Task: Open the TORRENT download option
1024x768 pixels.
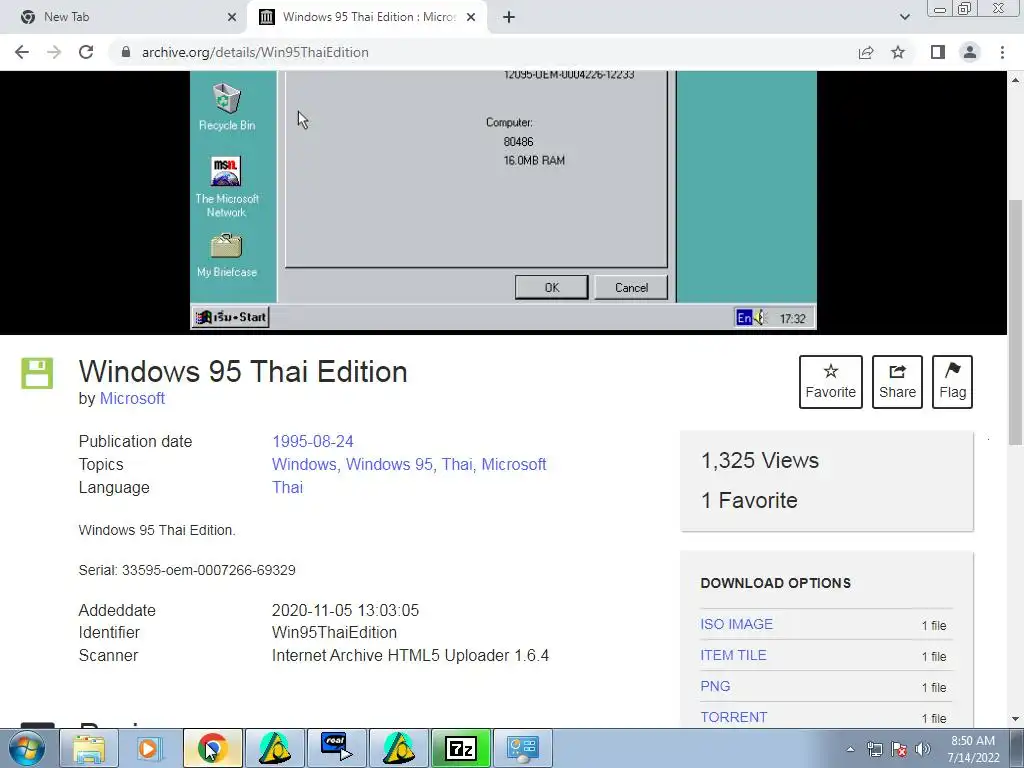Action: (x=734, y=717)
